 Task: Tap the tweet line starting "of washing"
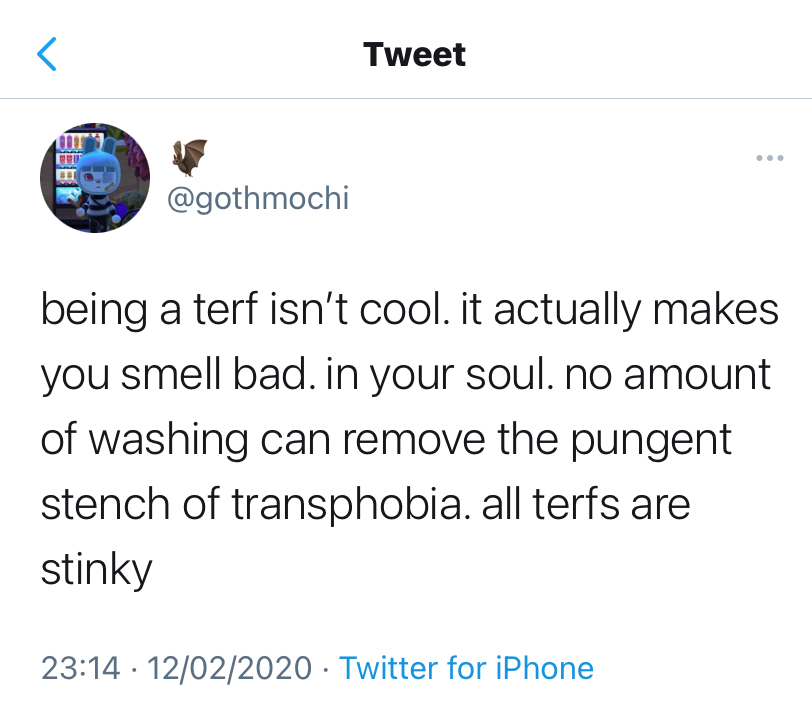(386, 439)
